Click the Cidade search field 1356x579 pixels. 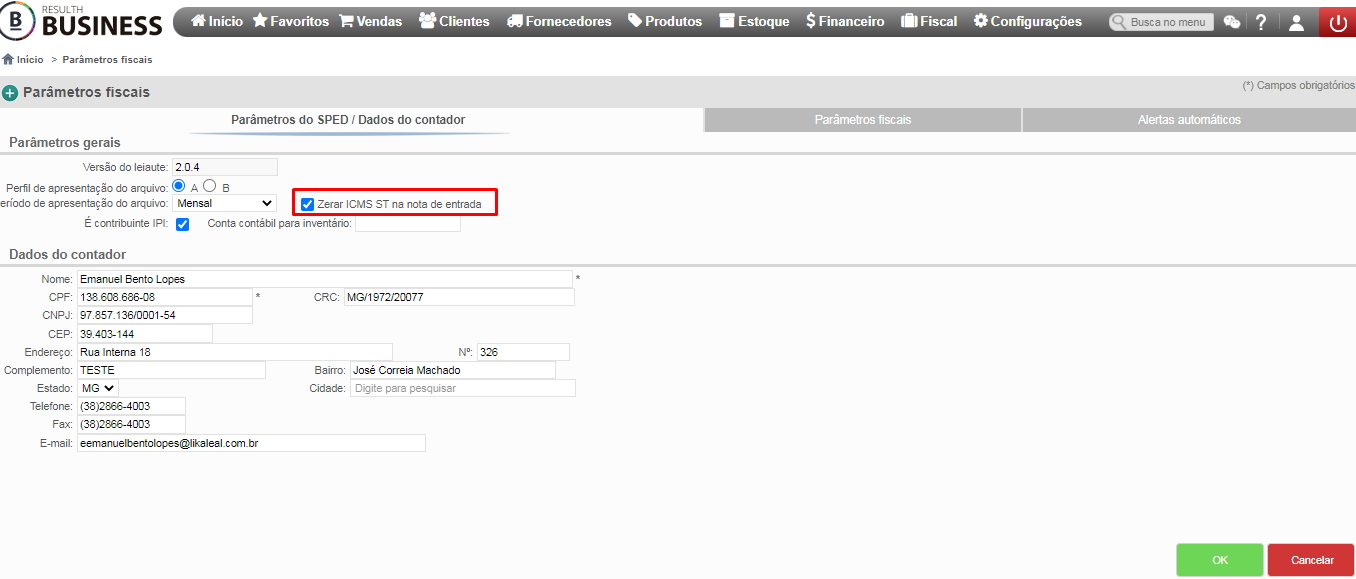tap(463, 388)
